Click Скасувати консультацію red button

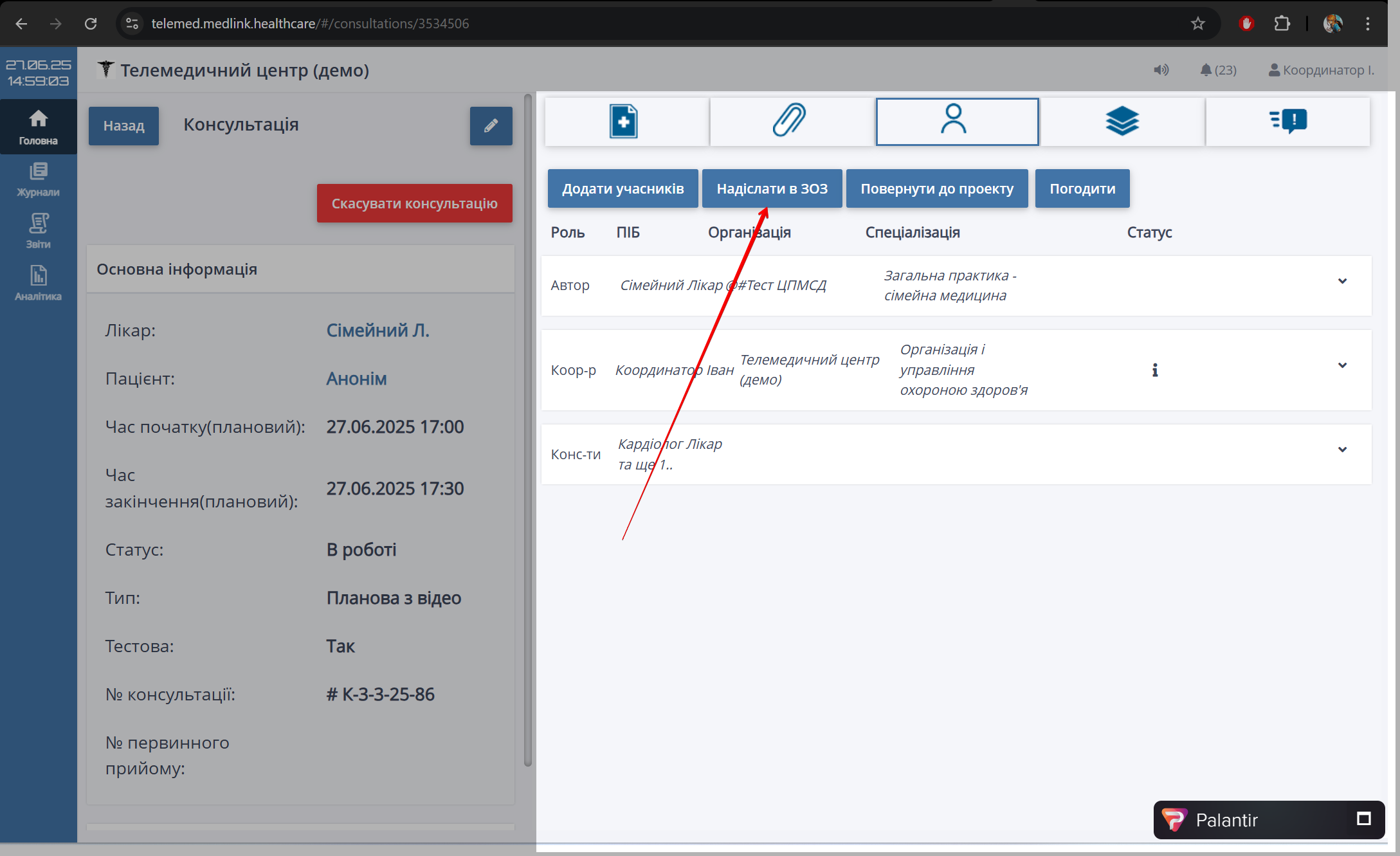click(x=414, y=204)
